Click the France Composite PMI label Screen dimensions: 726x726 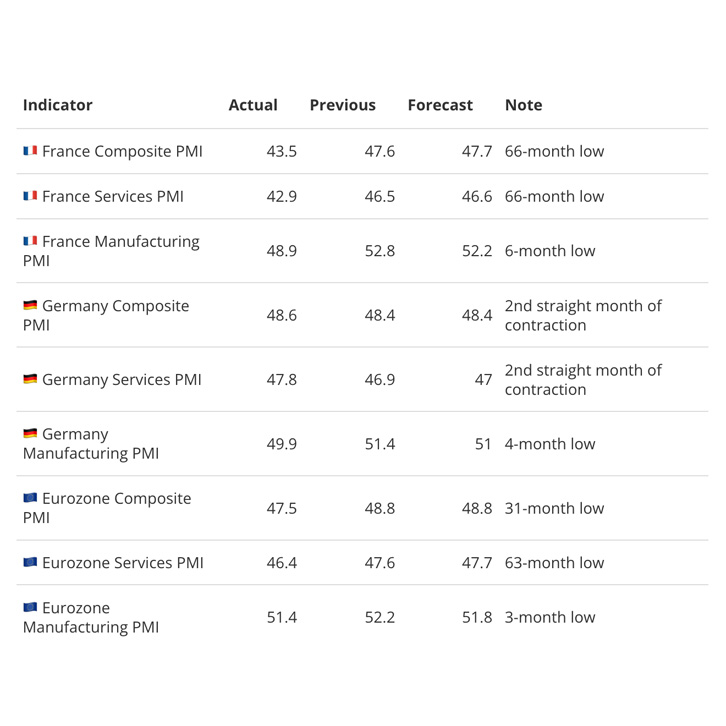click(x=122, y=151)
